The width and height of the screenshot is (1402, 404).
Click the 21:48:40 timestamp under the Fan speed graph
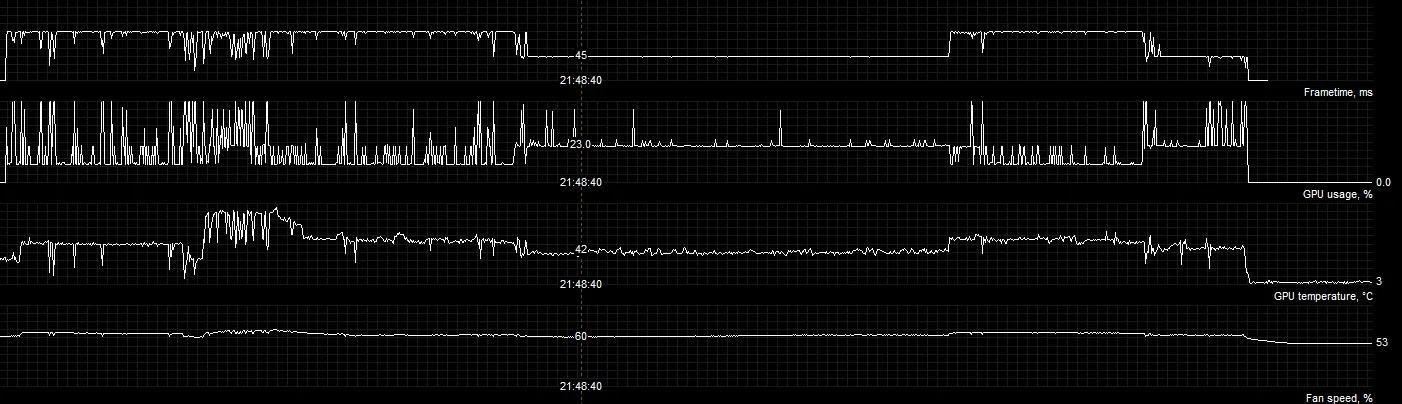coord(581,386)
